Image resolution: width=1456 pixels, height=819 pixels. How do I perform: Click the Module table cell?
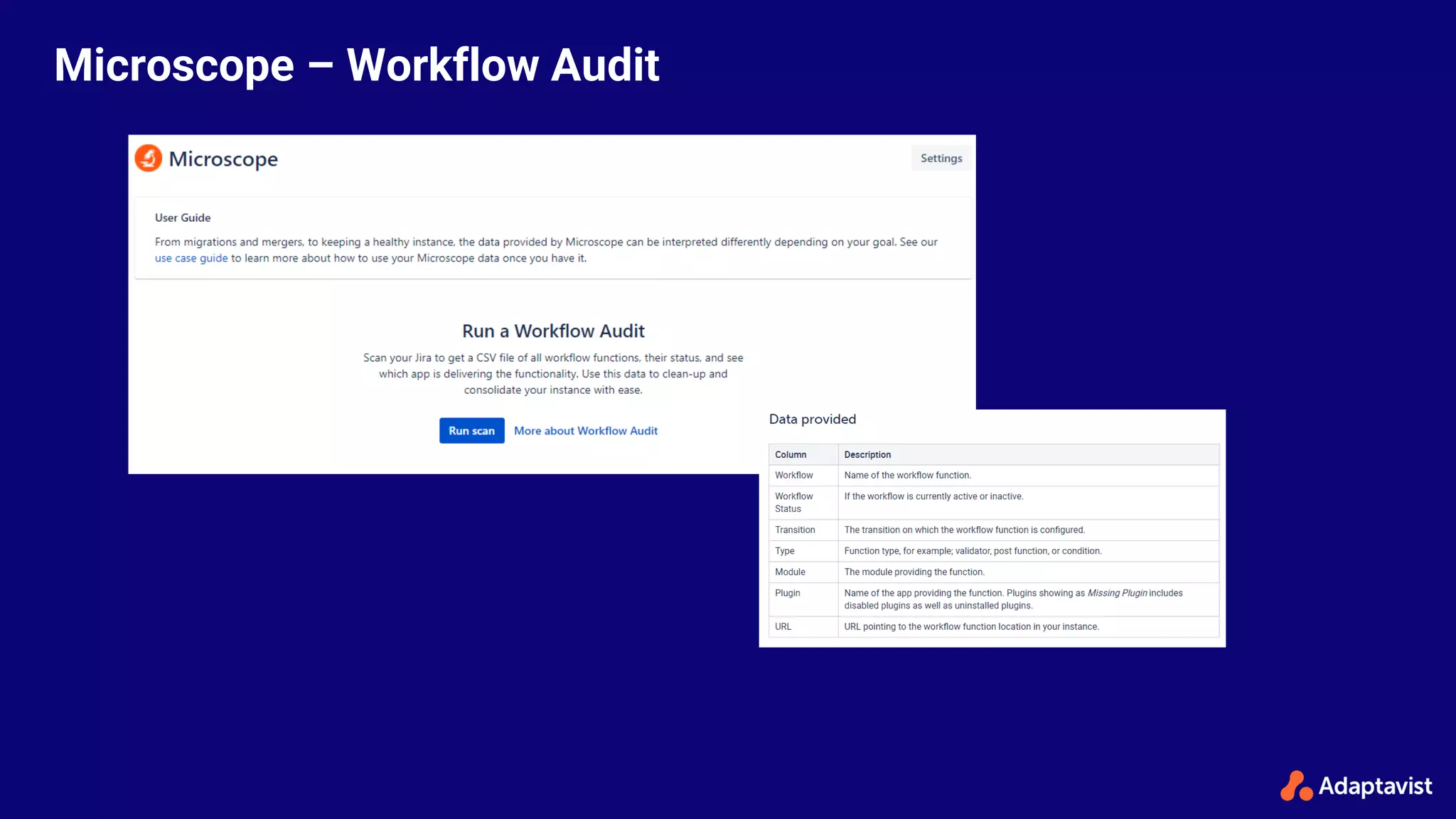pos(803,572)
